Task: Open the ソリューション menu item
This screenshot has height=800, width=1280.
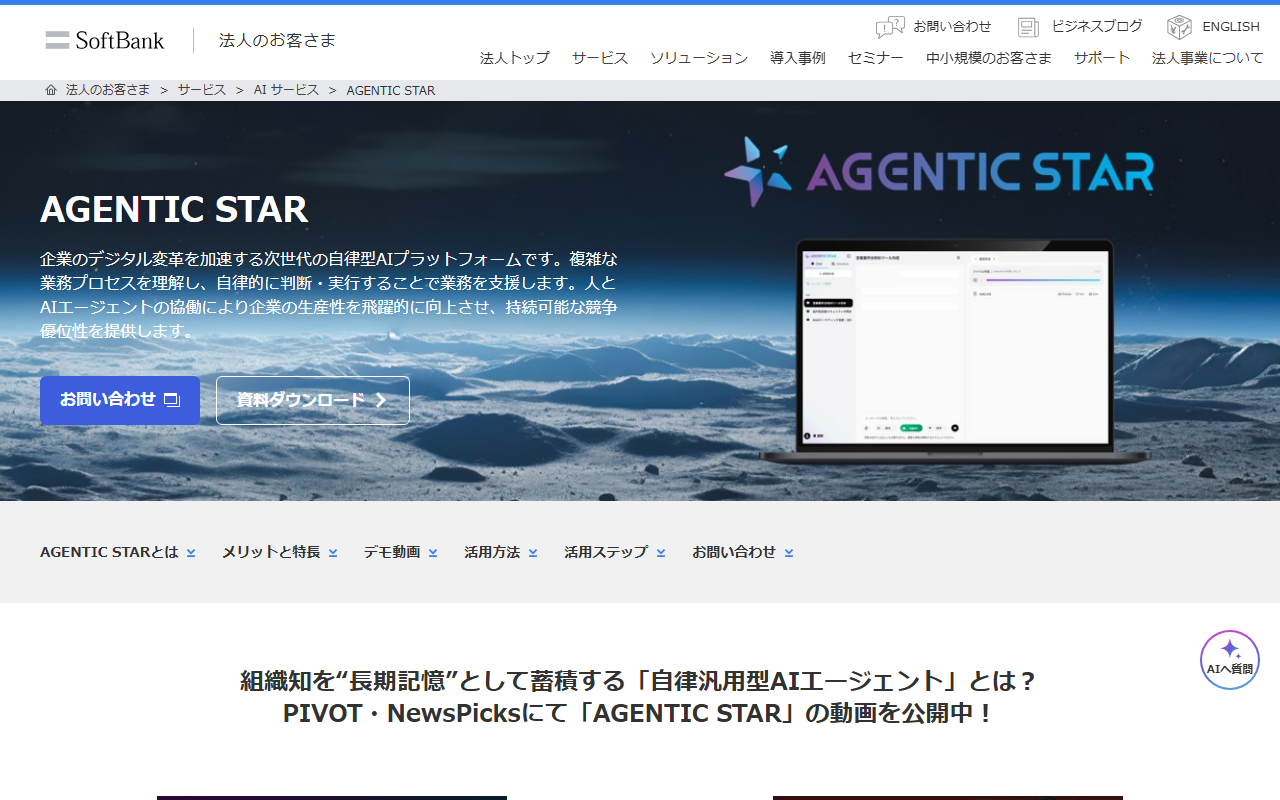Action: 698,58
